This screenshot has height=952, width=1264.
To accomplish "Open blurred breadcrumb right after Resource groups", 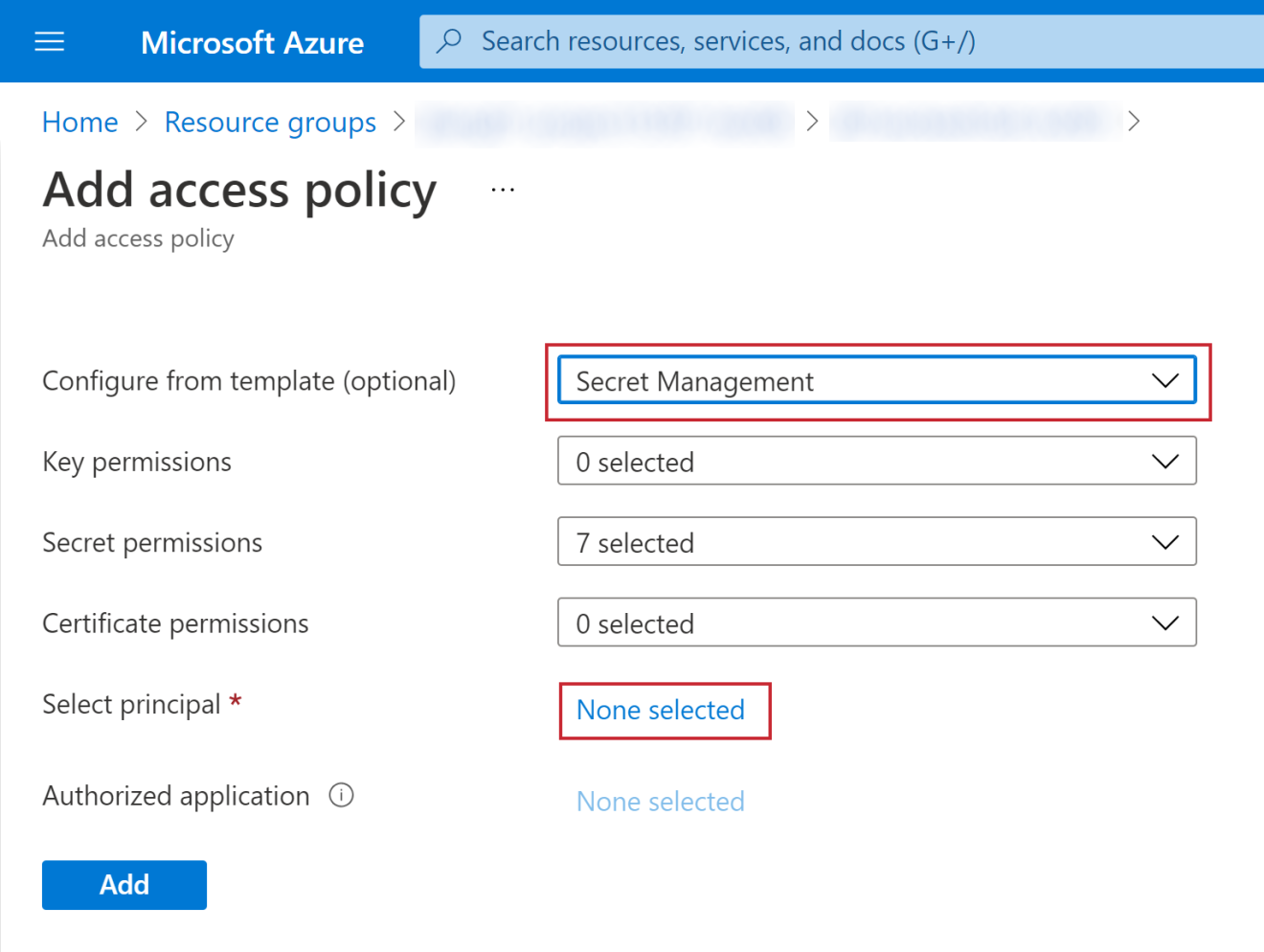I will 604,123.
